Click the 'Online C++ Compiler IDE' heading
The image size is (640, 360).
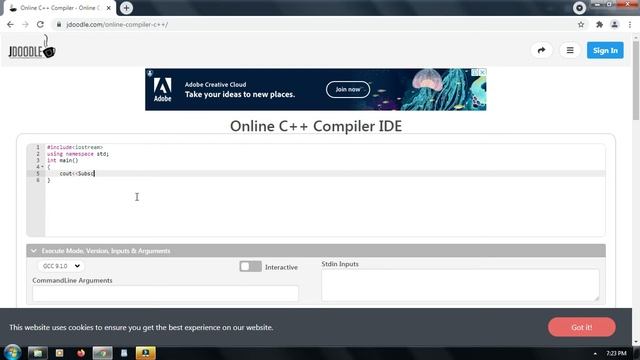[x=316, y=126]
